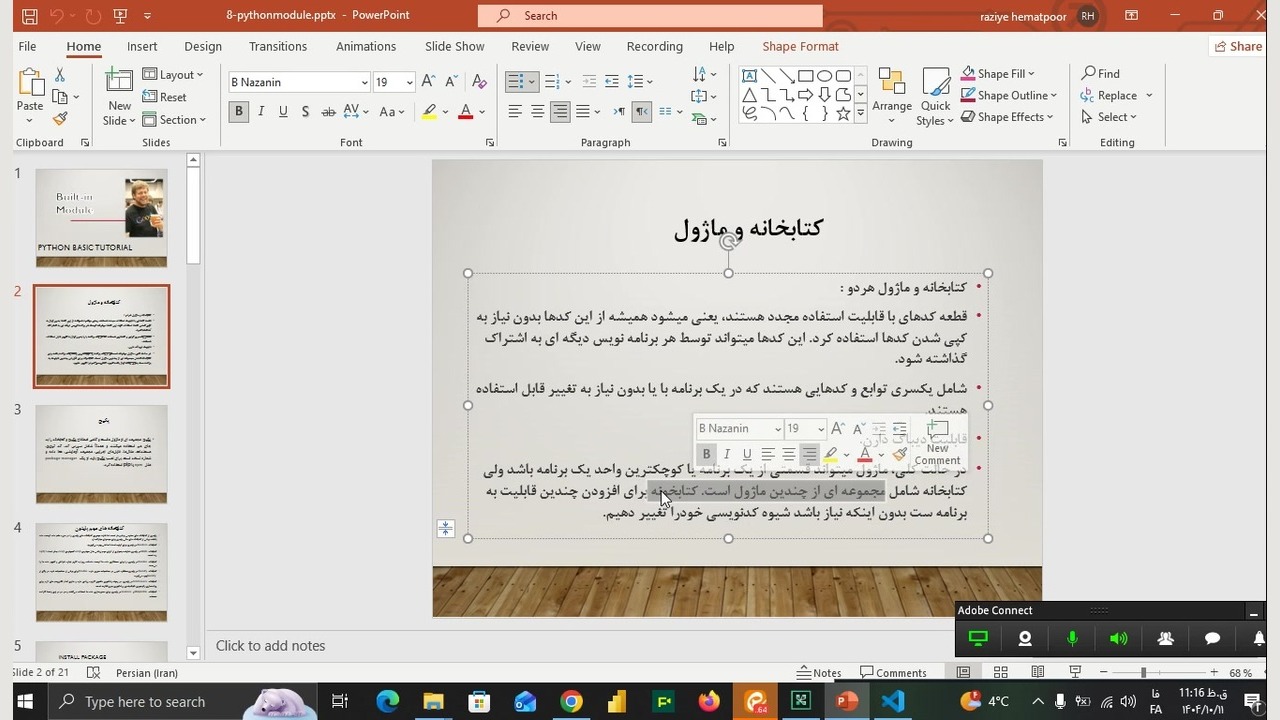Viewport: 1280px width, 720px height.
Task: Open the Animations tab
Action: pyautogui.click(x=365, y=46)
